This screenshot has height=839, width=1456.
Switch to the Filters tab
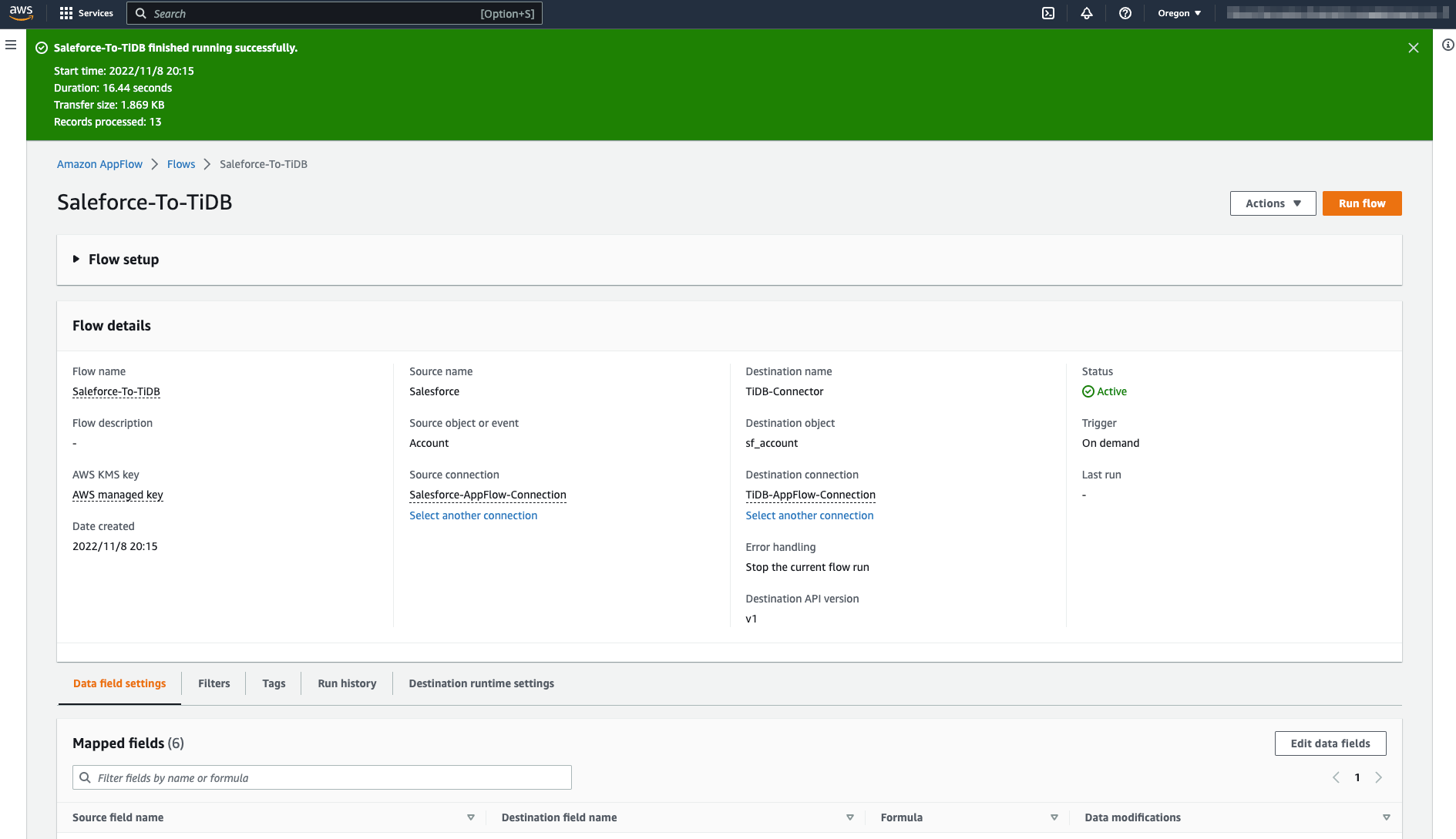click(214, 683)
